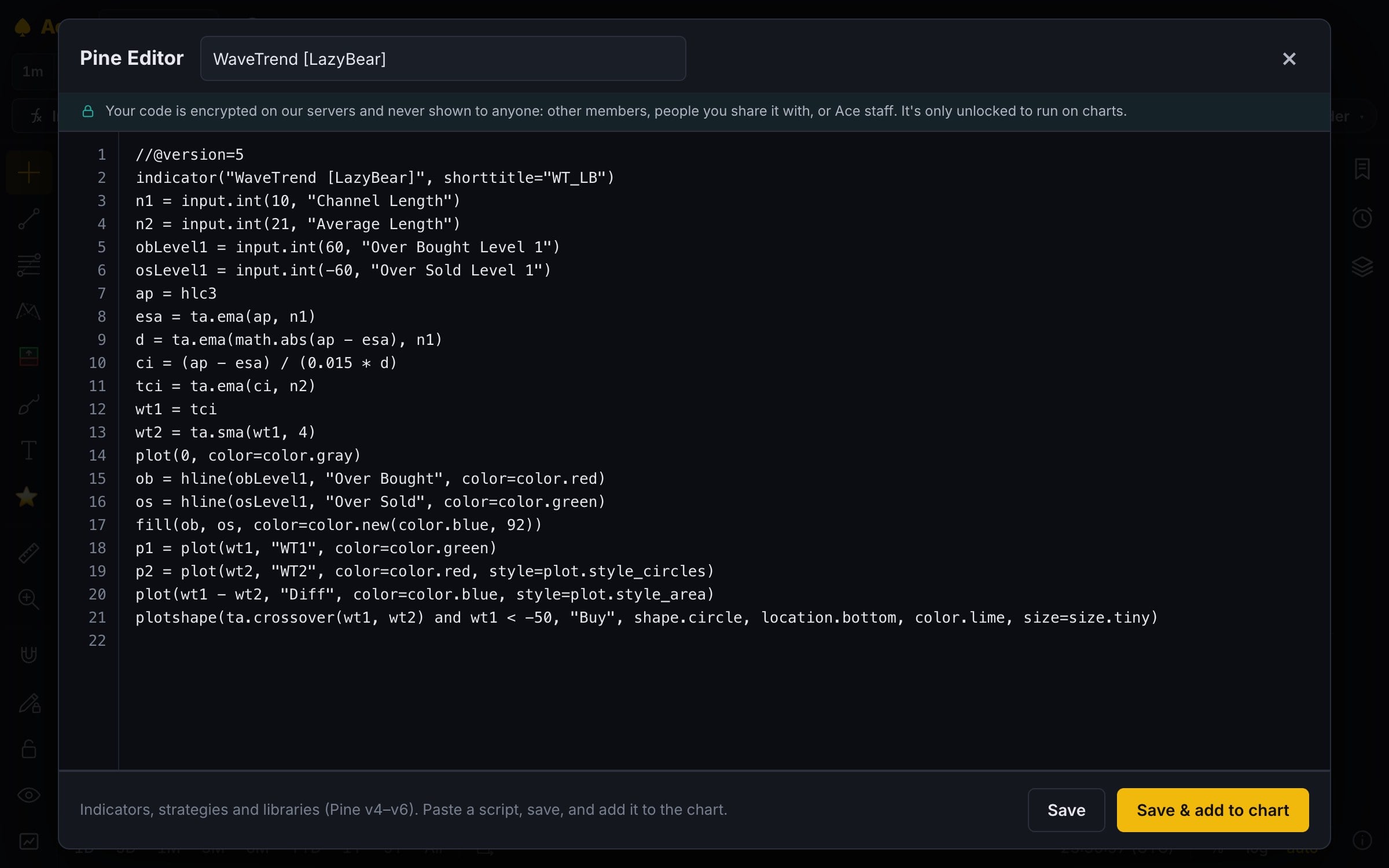
Task: Select the trend line tool in background toolbar
Action: click(28, 219)
